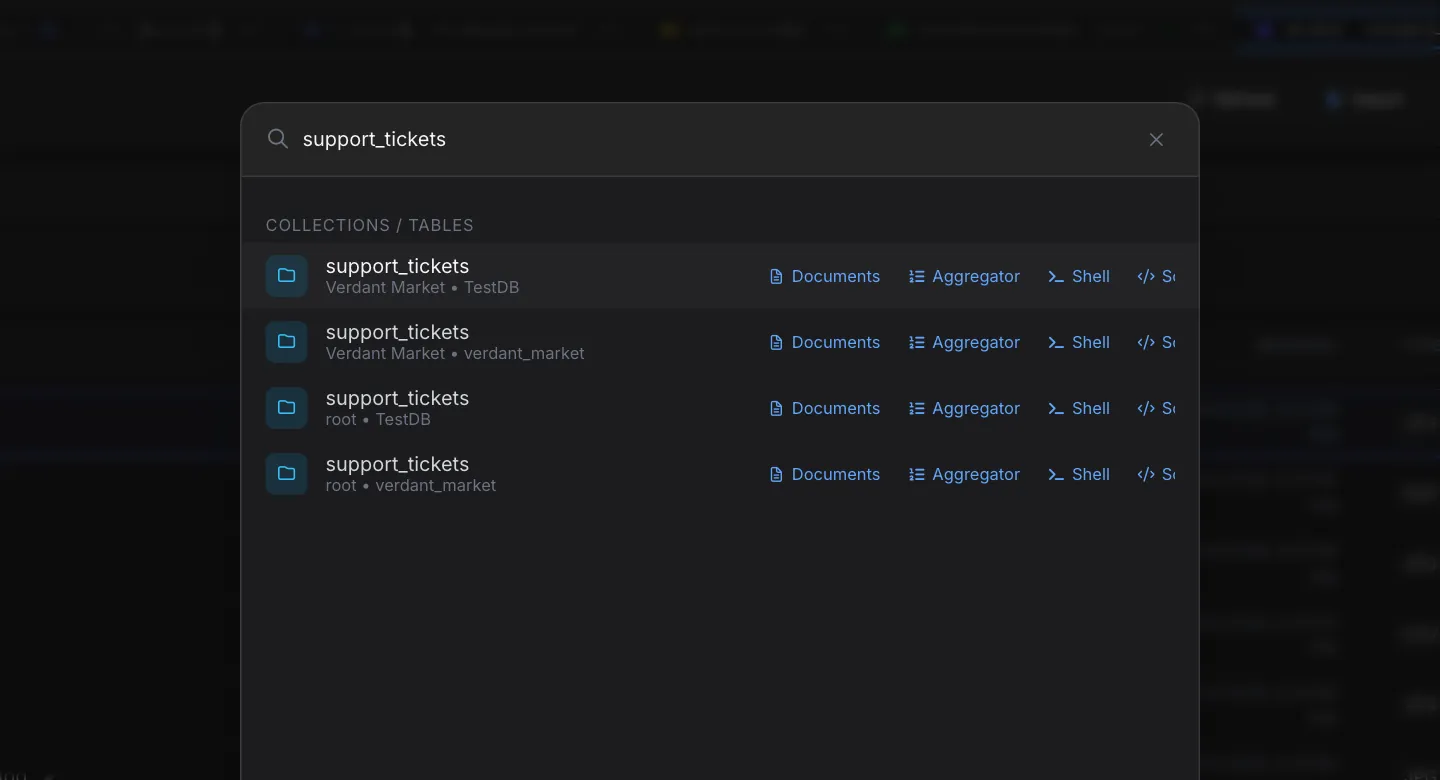Image resolution: width=1440 pixels, height=780 pixels.
Task: Open Aggregator for root • verdant_market support_tickets
Action: point(964,474)
